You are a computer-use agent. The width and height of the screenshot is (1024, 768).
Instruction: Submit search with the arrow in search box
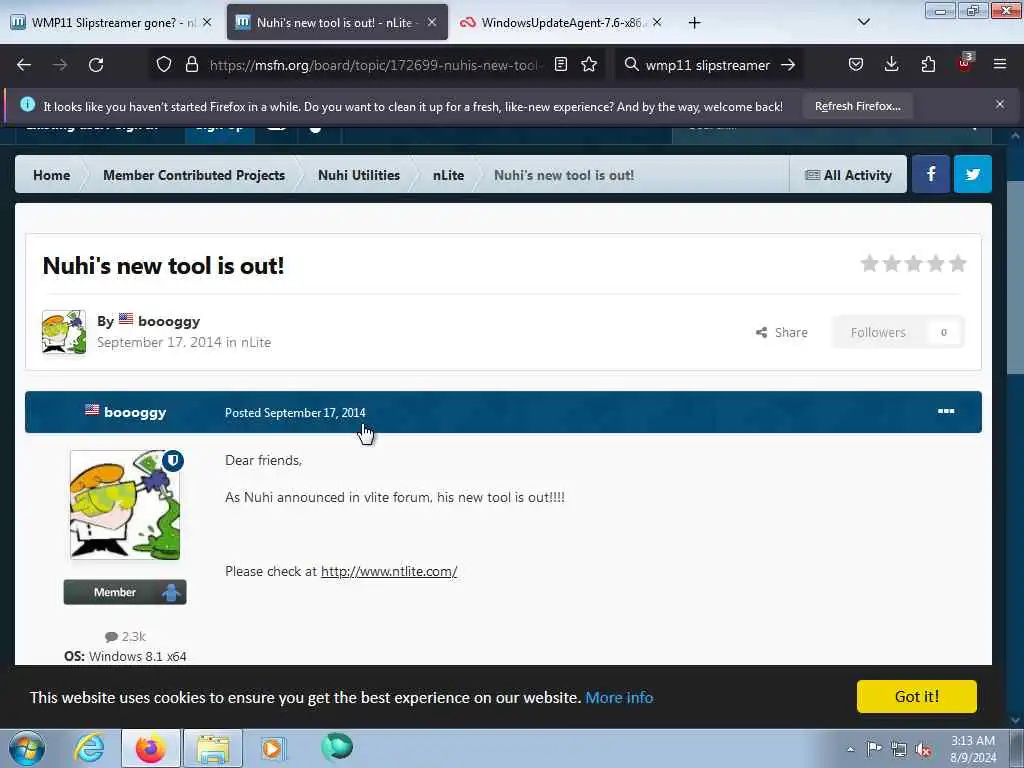tap(788, 65)
